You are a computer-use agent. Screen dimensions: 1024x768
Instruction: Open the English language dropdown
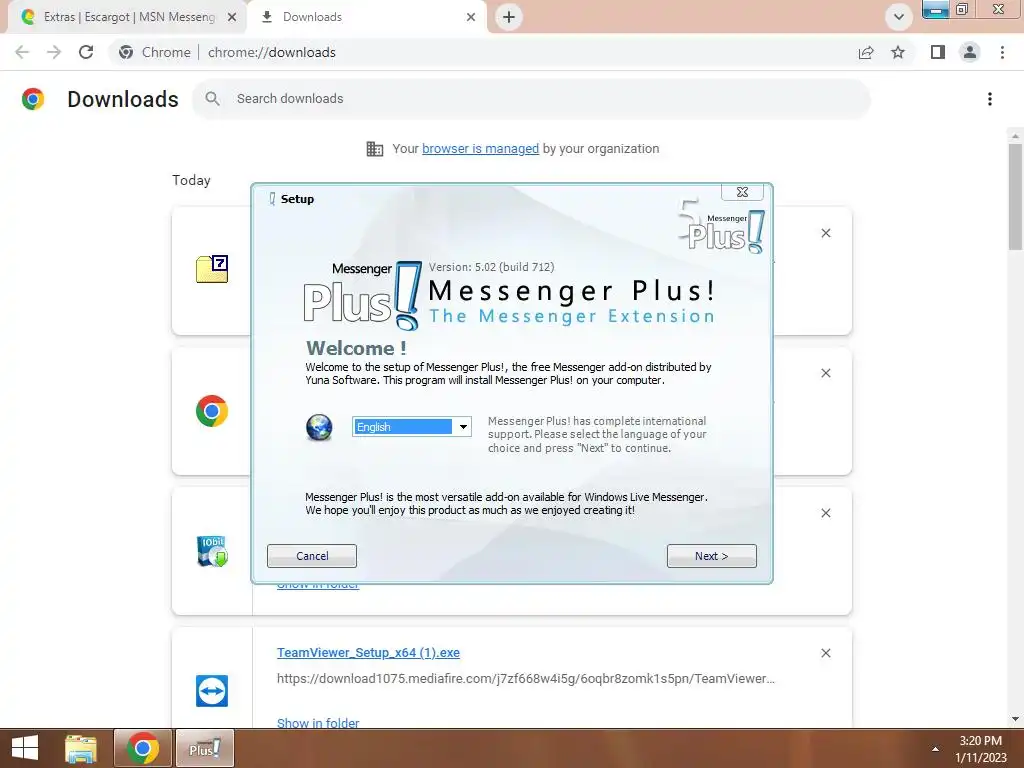(x=463, y=426)
